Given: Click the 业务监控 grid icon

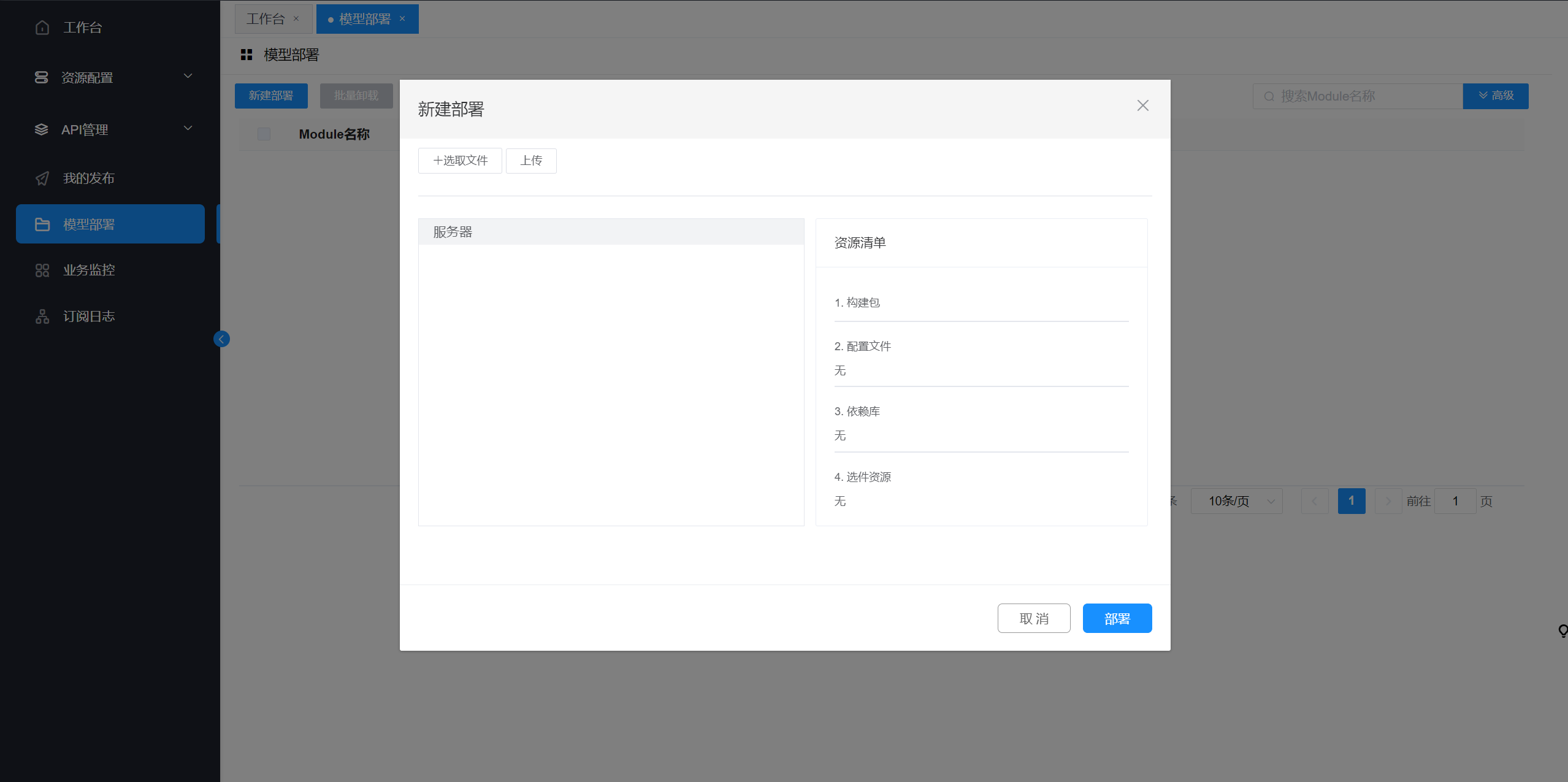Looking at the screenshot, I should click(x=42, y=270).
